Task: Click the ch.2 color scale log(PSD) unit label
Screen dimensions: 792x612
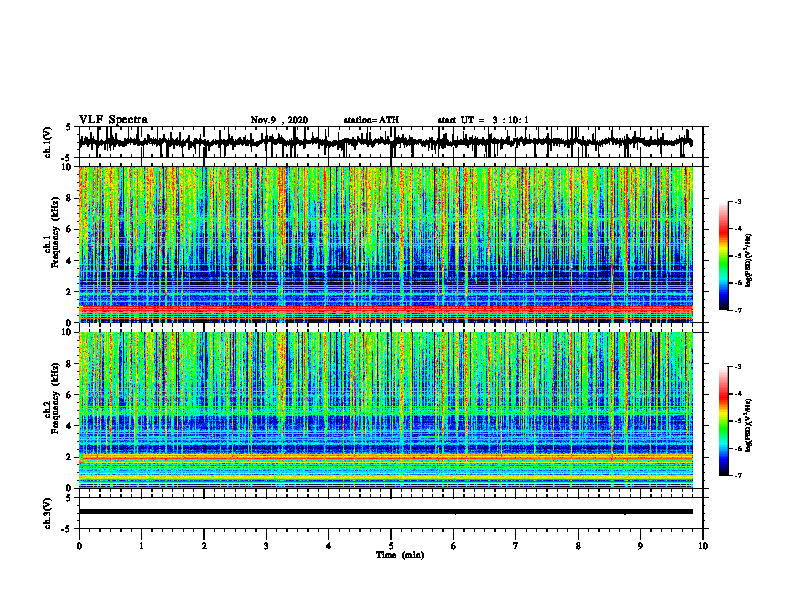Action: click(749, 425)
